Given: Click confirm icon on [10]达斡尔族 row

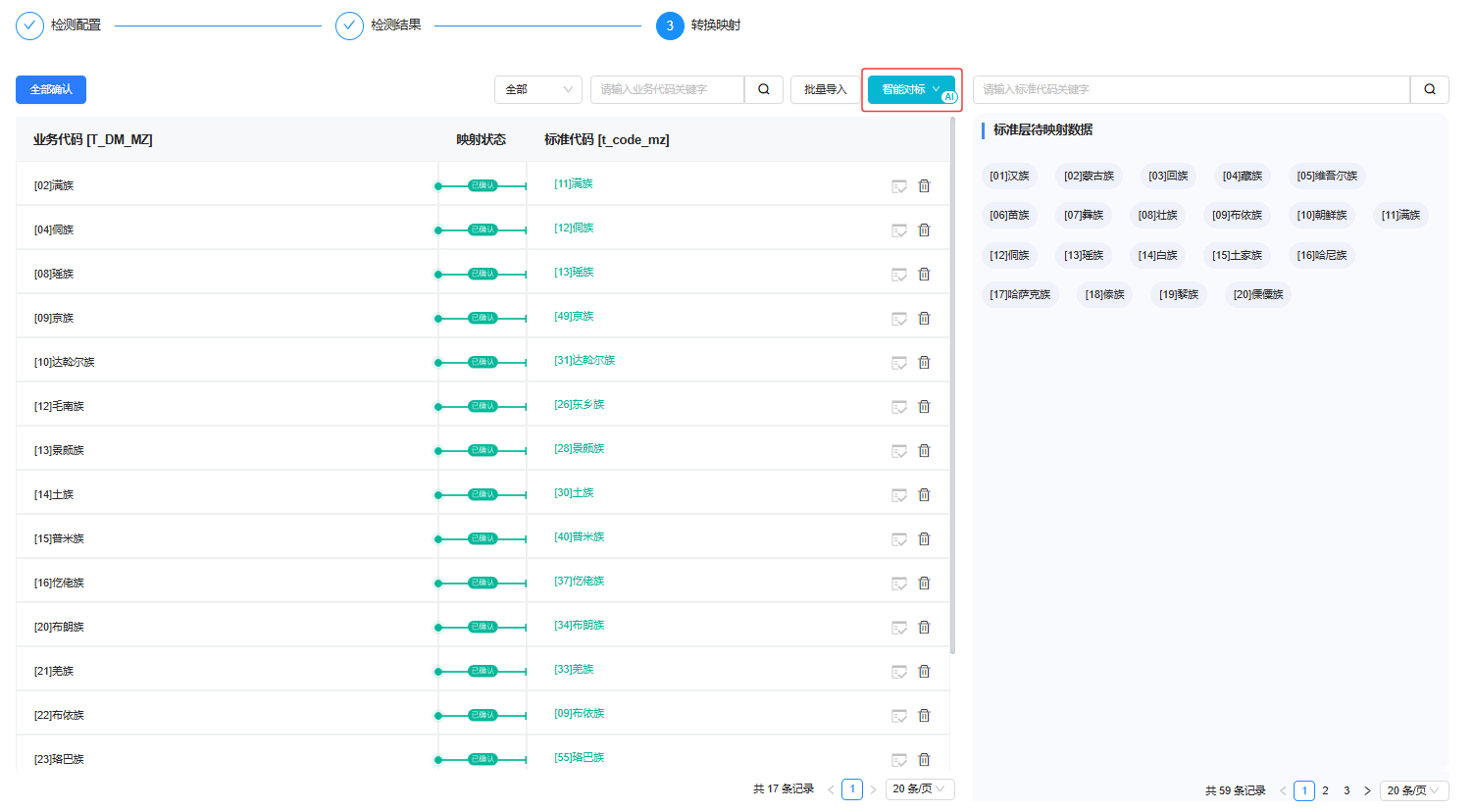Looking at the screenshot, I should 898,363.
